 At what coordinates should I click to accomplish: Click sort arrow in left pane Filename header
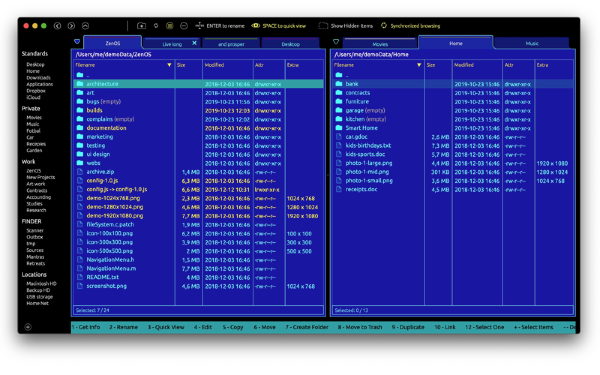(x=169, y=65)
